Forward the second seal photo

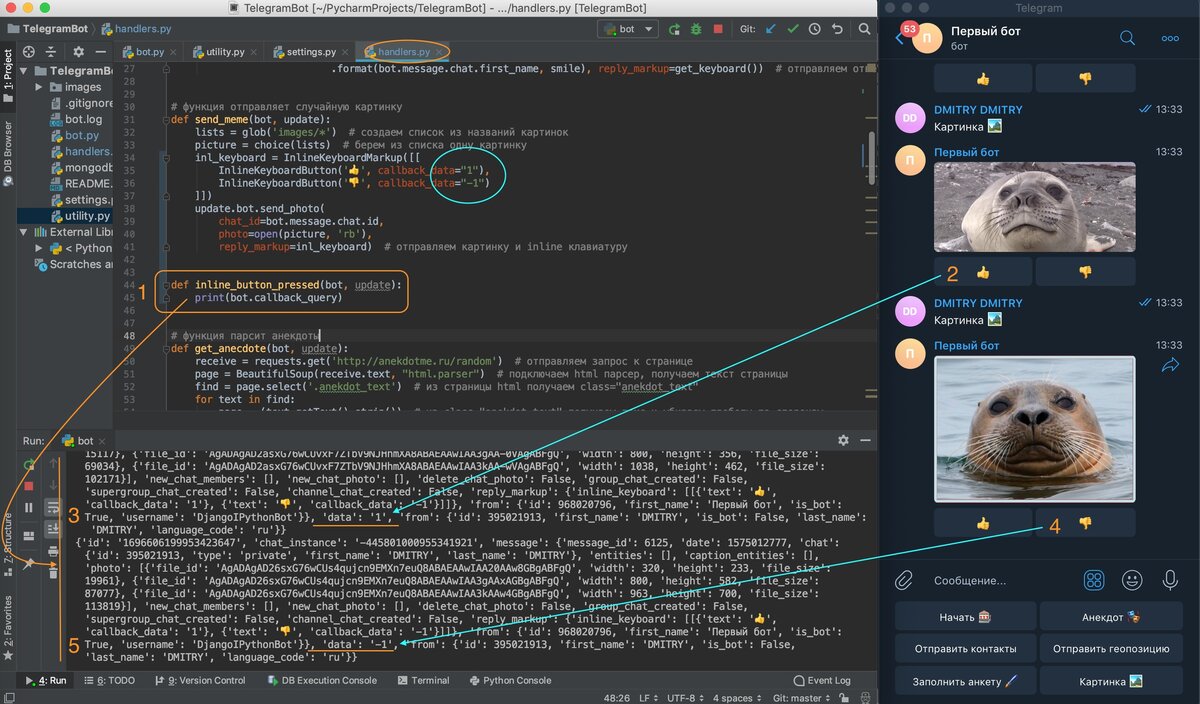coord(1171,366)
